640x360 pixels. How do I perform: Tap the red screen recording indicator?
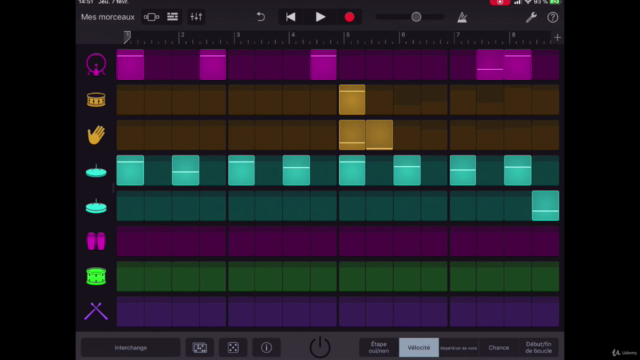tap(500, 2)
